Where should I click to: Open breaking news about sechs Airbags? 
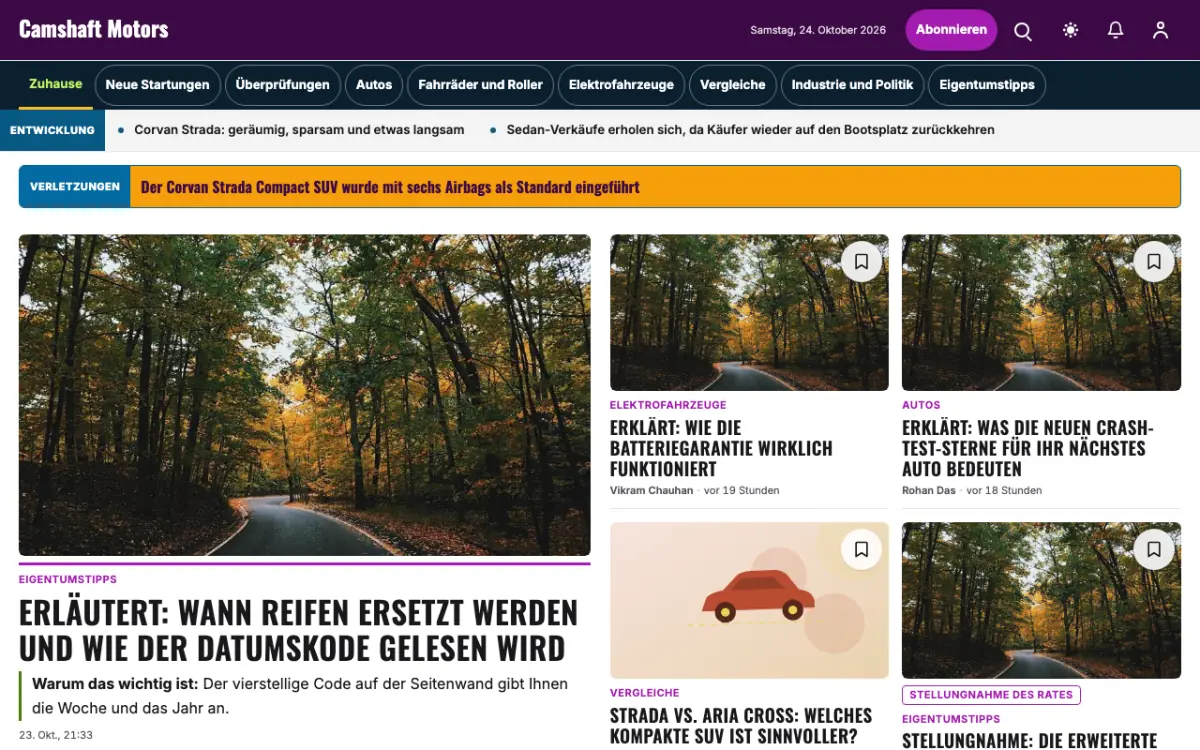tap(390, 187)
